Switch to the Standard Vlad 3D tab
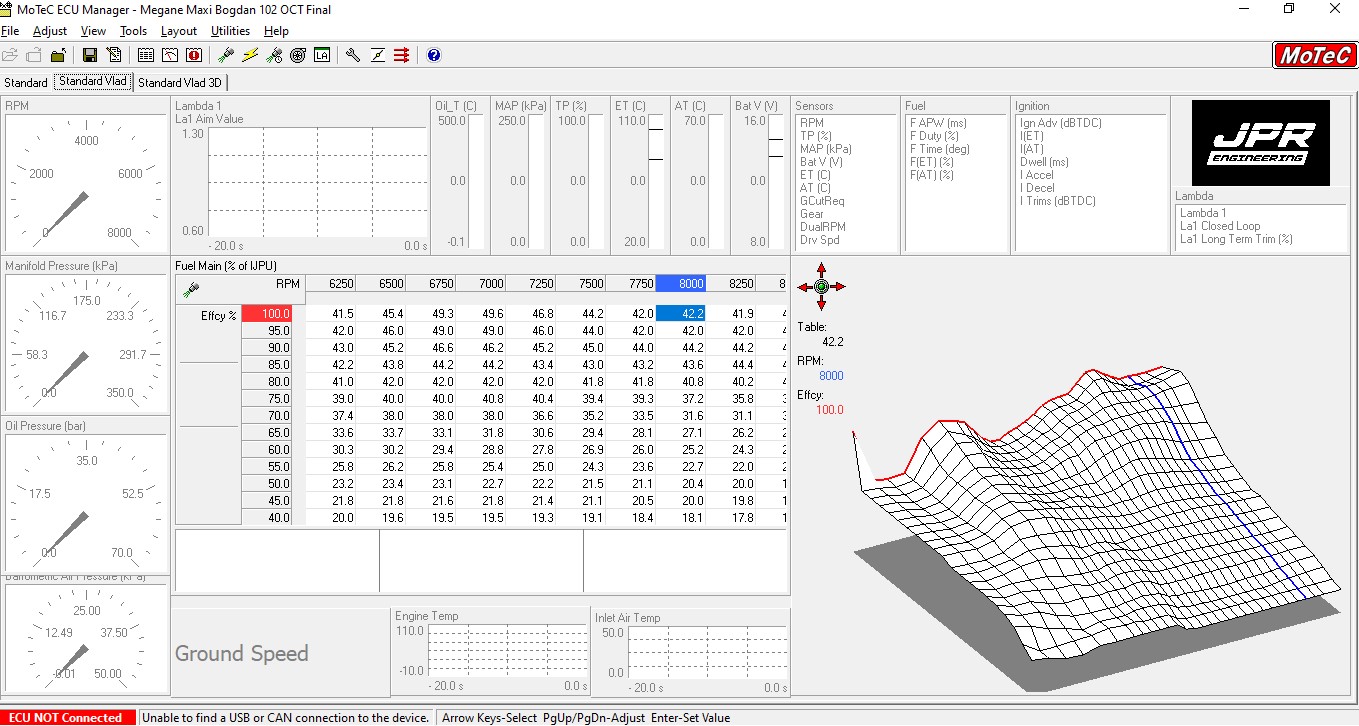 181,83
